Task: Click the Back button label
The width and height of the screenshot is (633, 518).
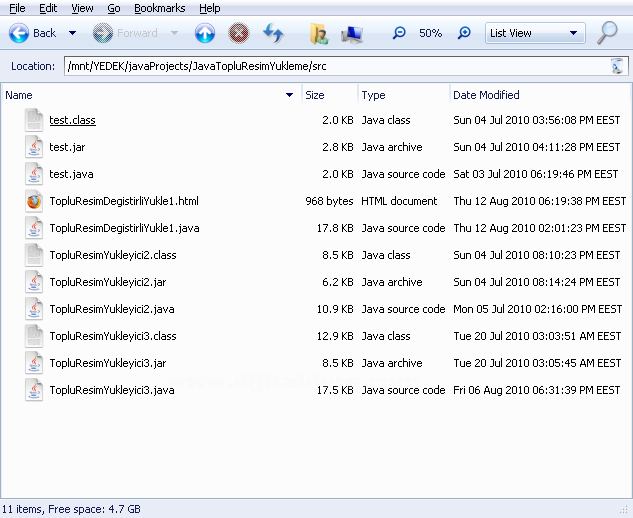Action: coord(44,33)
